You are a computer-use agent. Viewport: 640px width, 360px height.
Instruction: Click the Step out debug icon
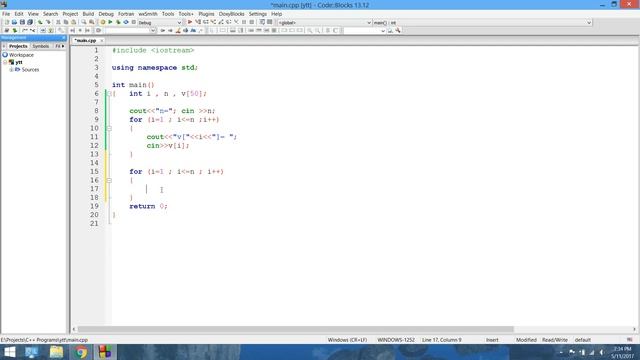point(221,22)
